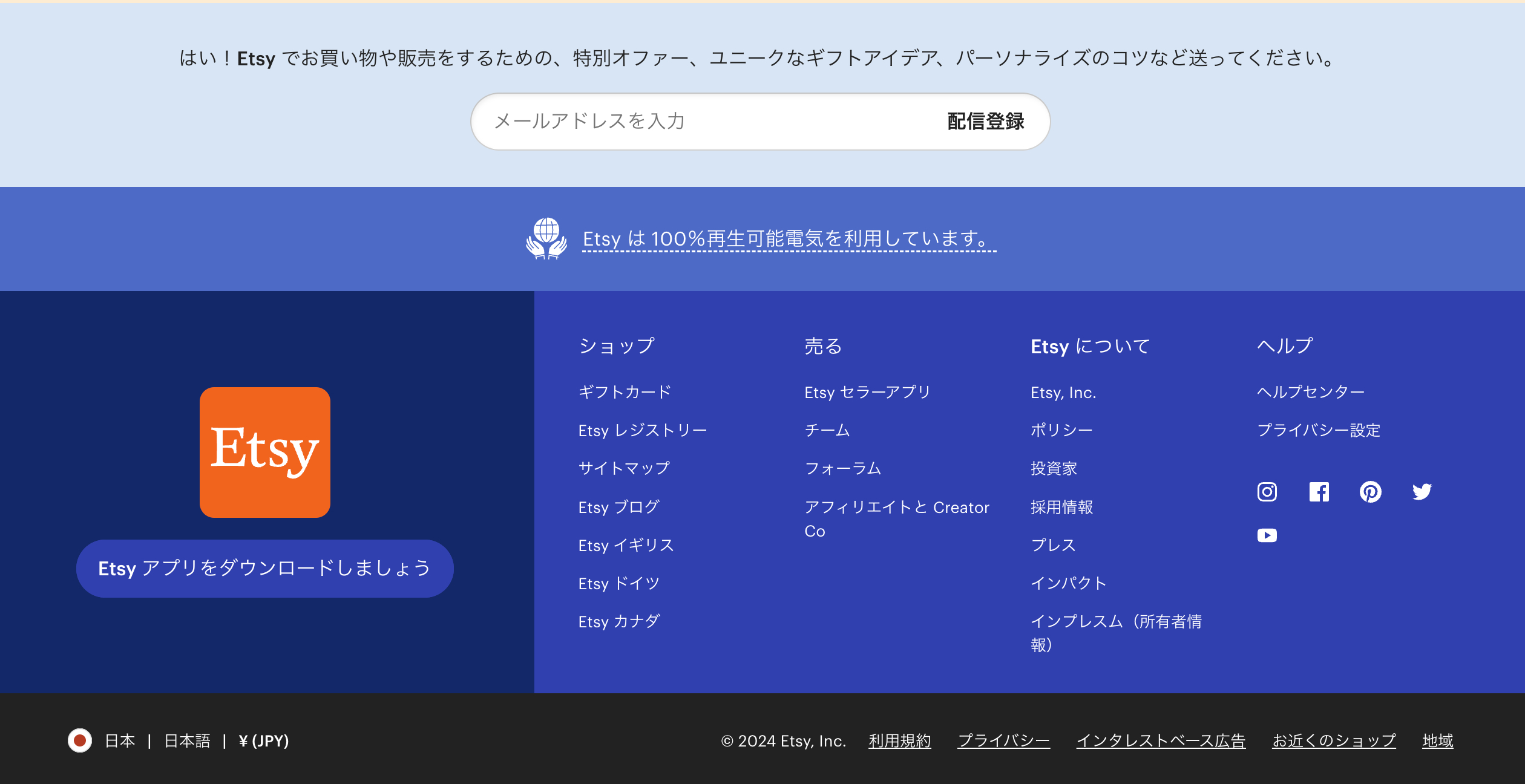Click the ショップ column heading
Image resolution: width=1525 pixels, height=784 pixels.
(617, 346)
